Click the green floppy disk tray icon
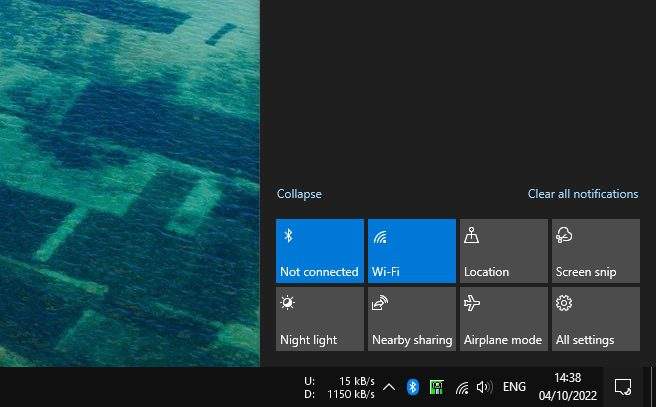This screenshot has width=656, height=407. (436, 387)
